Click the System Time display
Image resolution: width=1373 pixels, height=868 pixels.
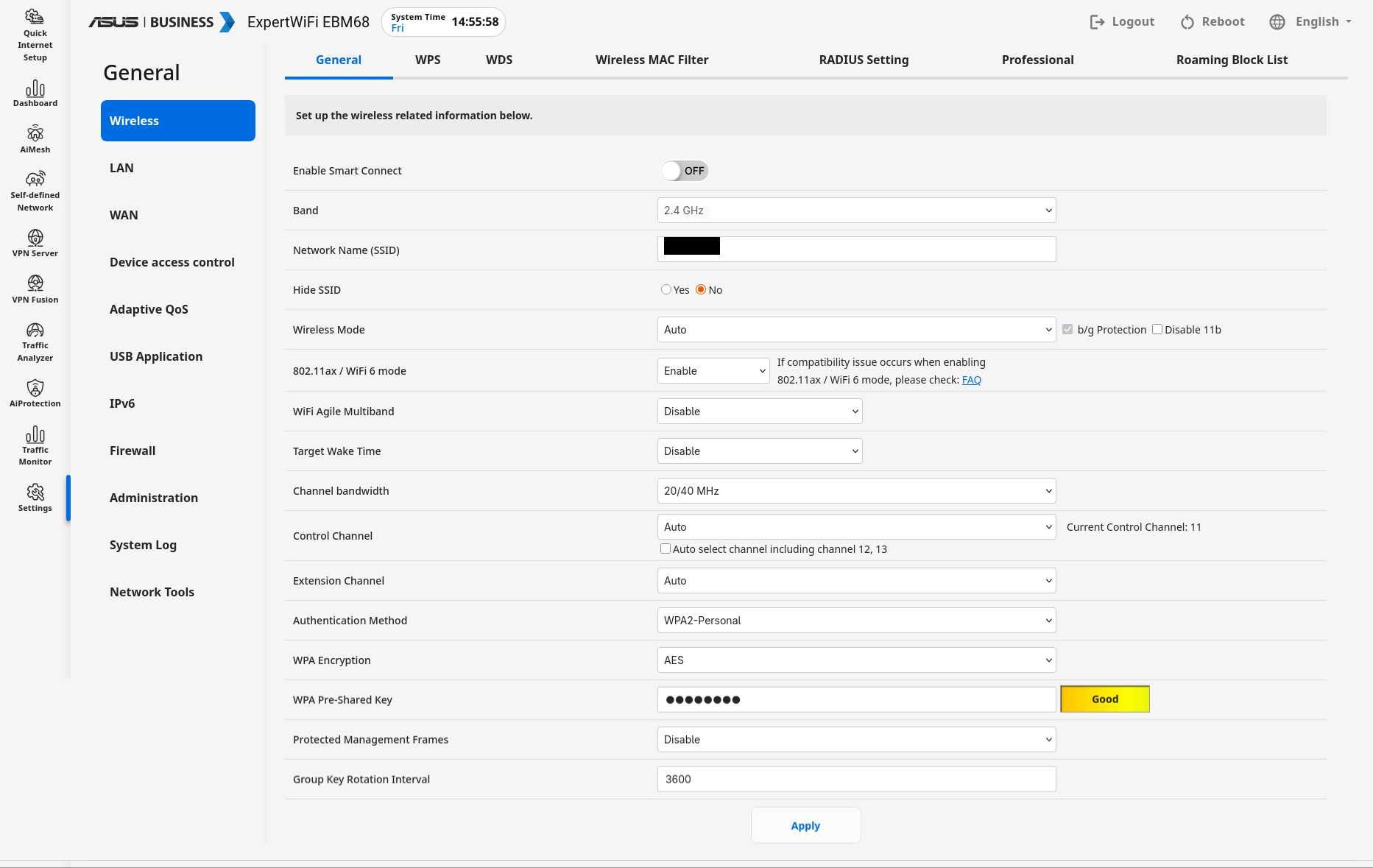pos(443,22)
